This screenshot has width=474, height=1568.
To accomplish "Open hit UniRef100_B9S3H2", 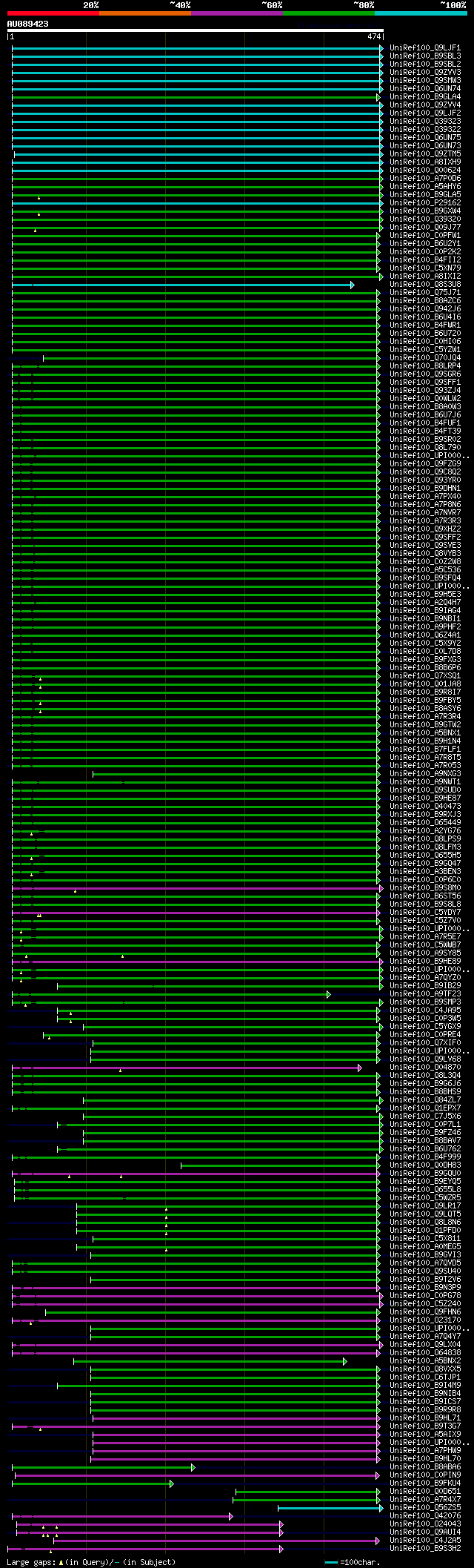I will tap(425, 1549).
